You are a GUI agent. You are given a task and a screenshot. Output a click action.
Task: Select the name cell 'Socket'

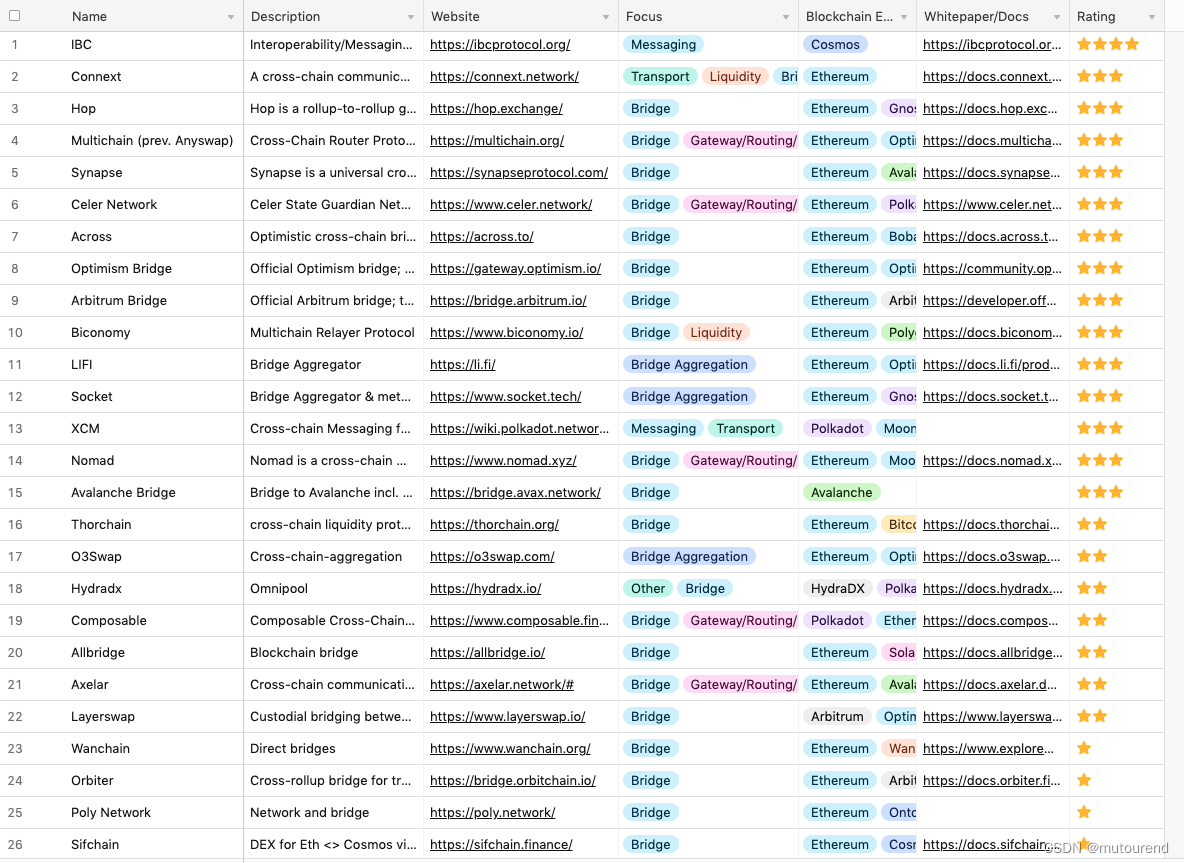tap(91, 396)
